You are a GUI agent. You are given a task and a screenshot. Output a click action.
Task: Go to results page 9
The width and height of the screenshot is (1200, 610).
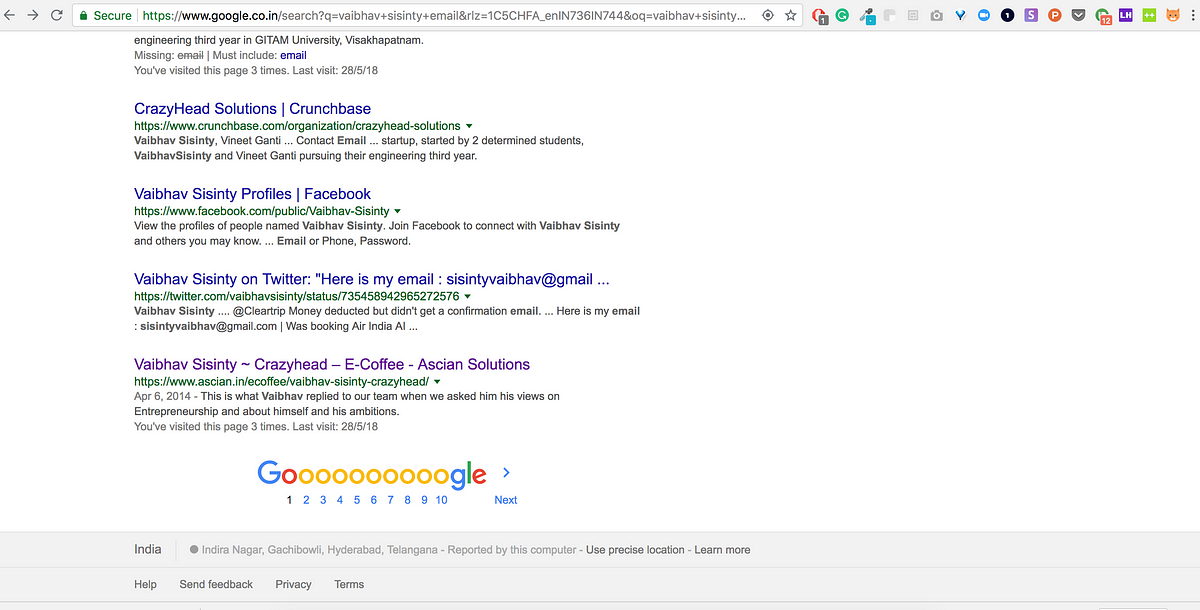(x=424, y=499)
